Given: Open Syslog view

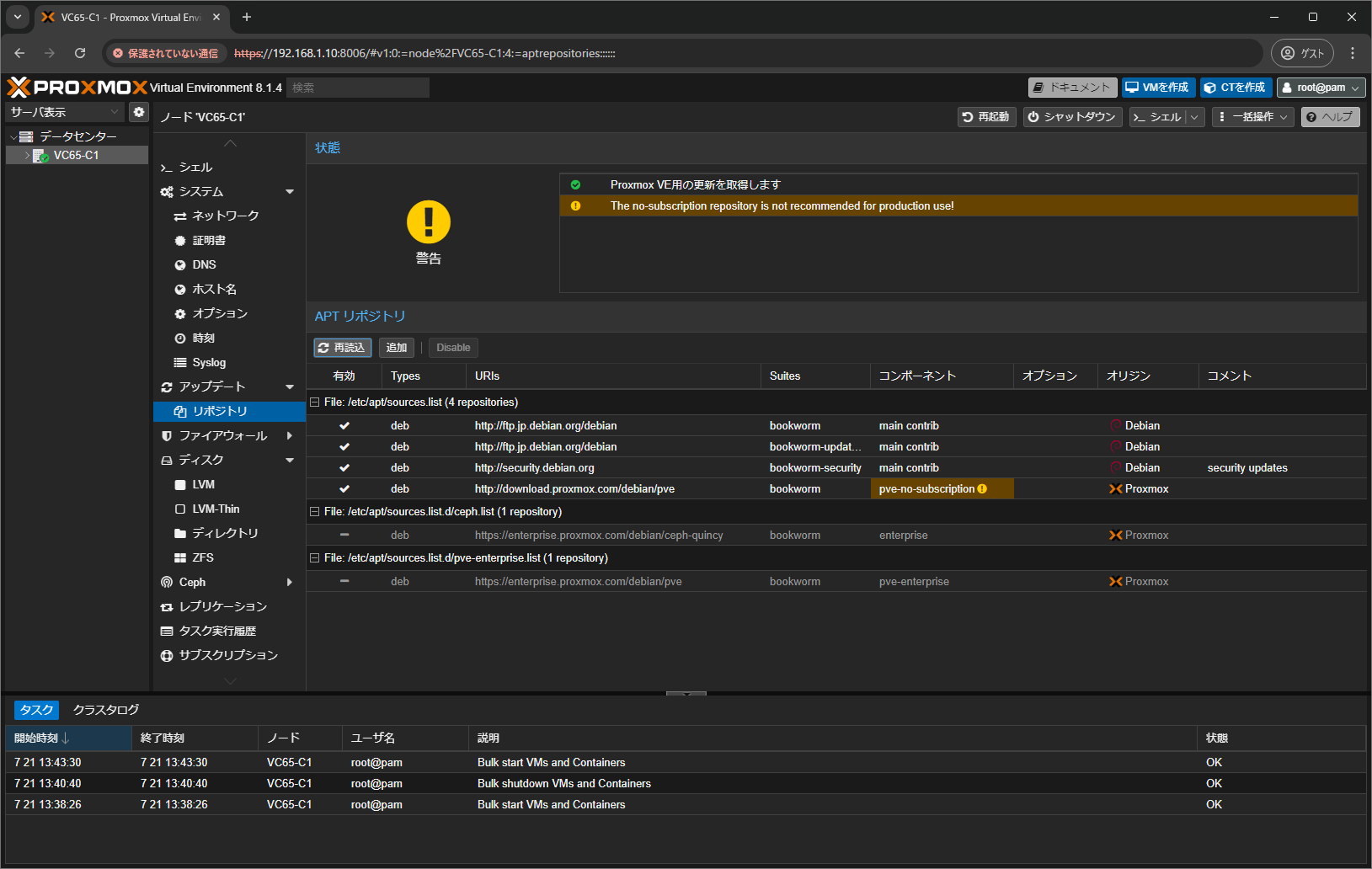Looking at the screenshot, I should [x=209, y=362].
